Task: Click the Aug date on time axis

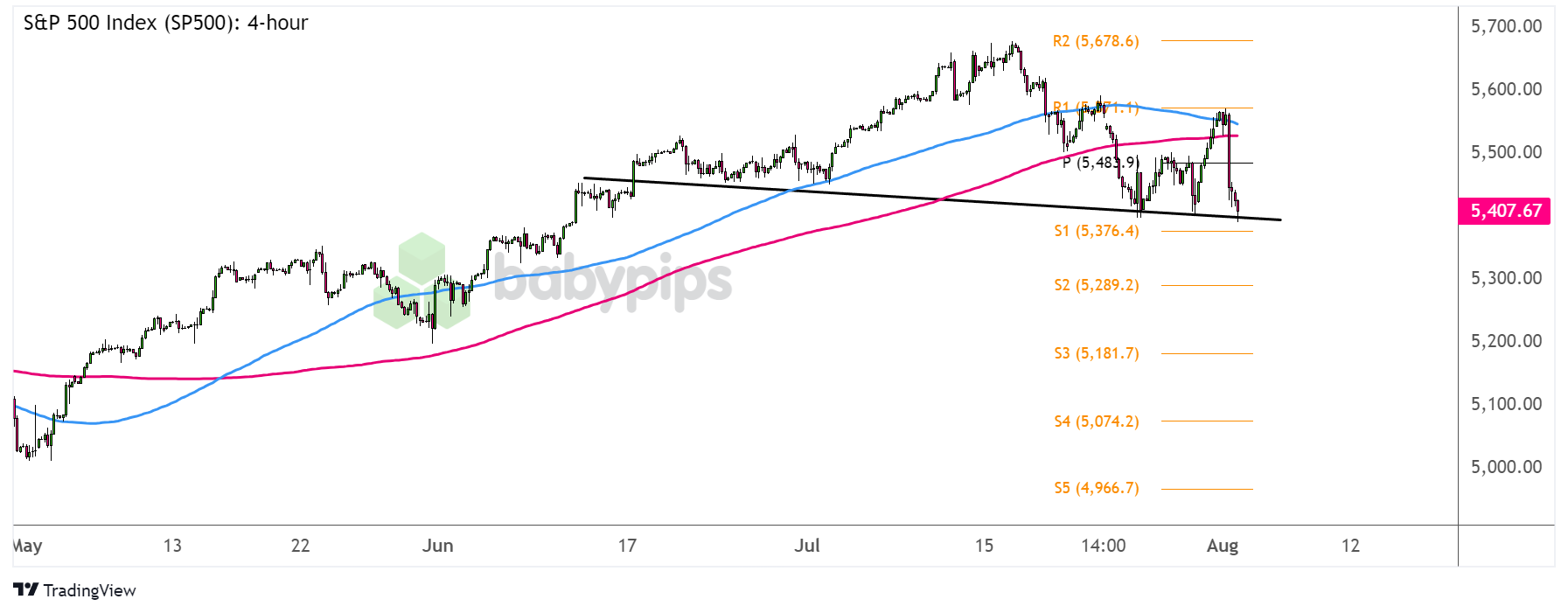Action: tap(1222, 546)
